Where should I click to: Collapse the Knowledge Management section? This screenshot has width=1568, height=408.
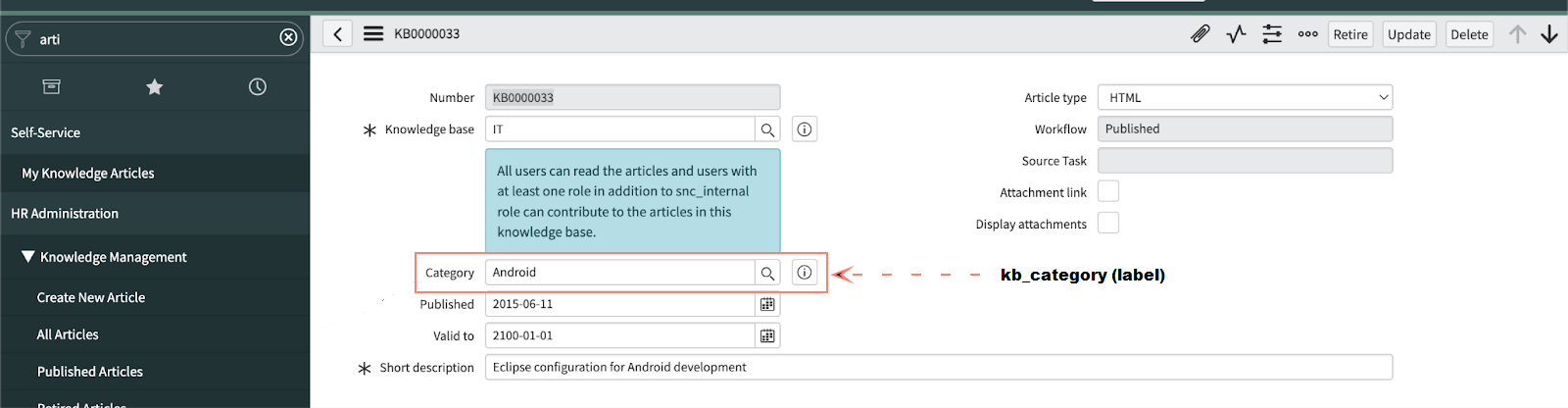pyautogui.click(x=28, y=257)
